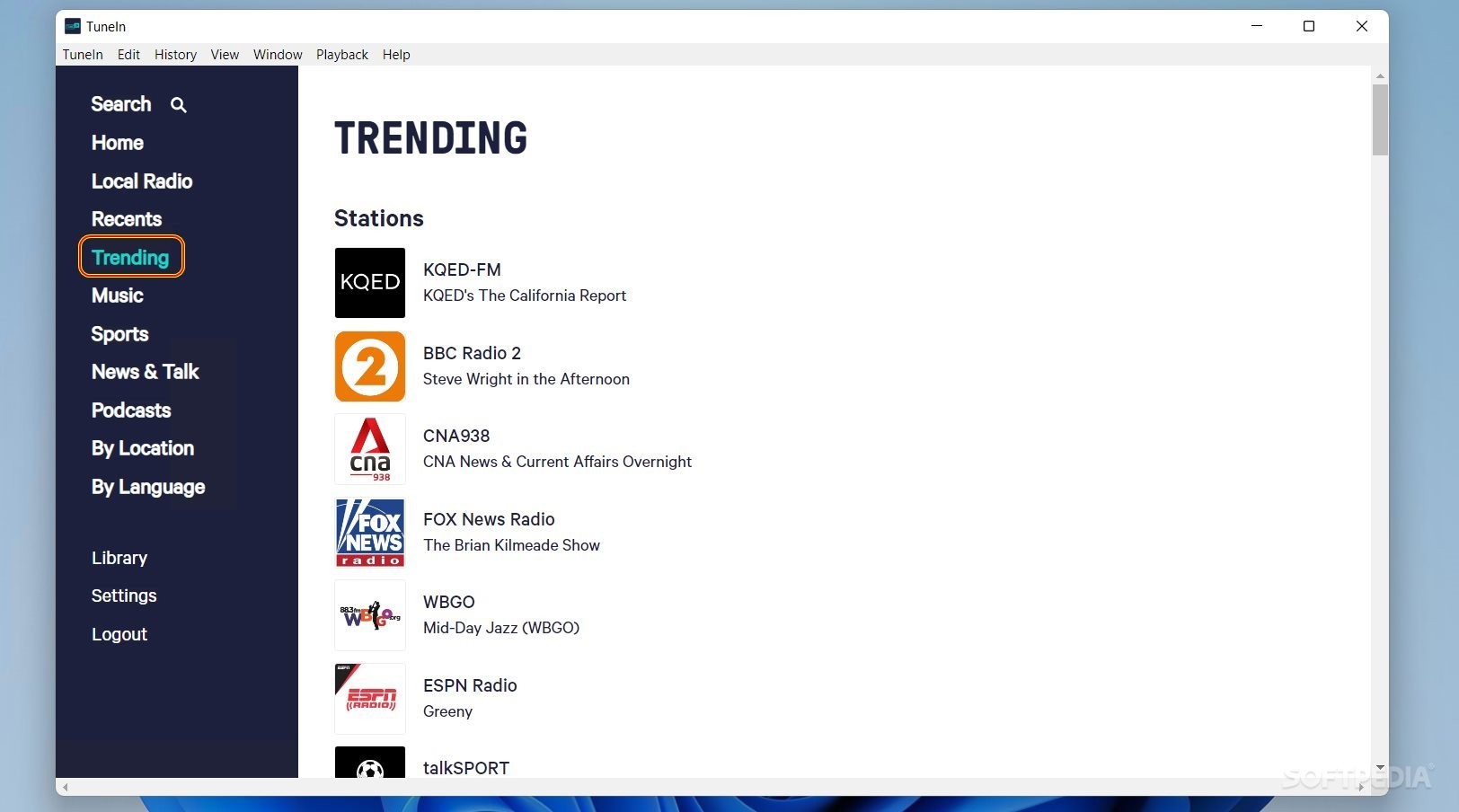The image size is (1459, 812).
Task: Open the View menu
Action: coord(225,55)
